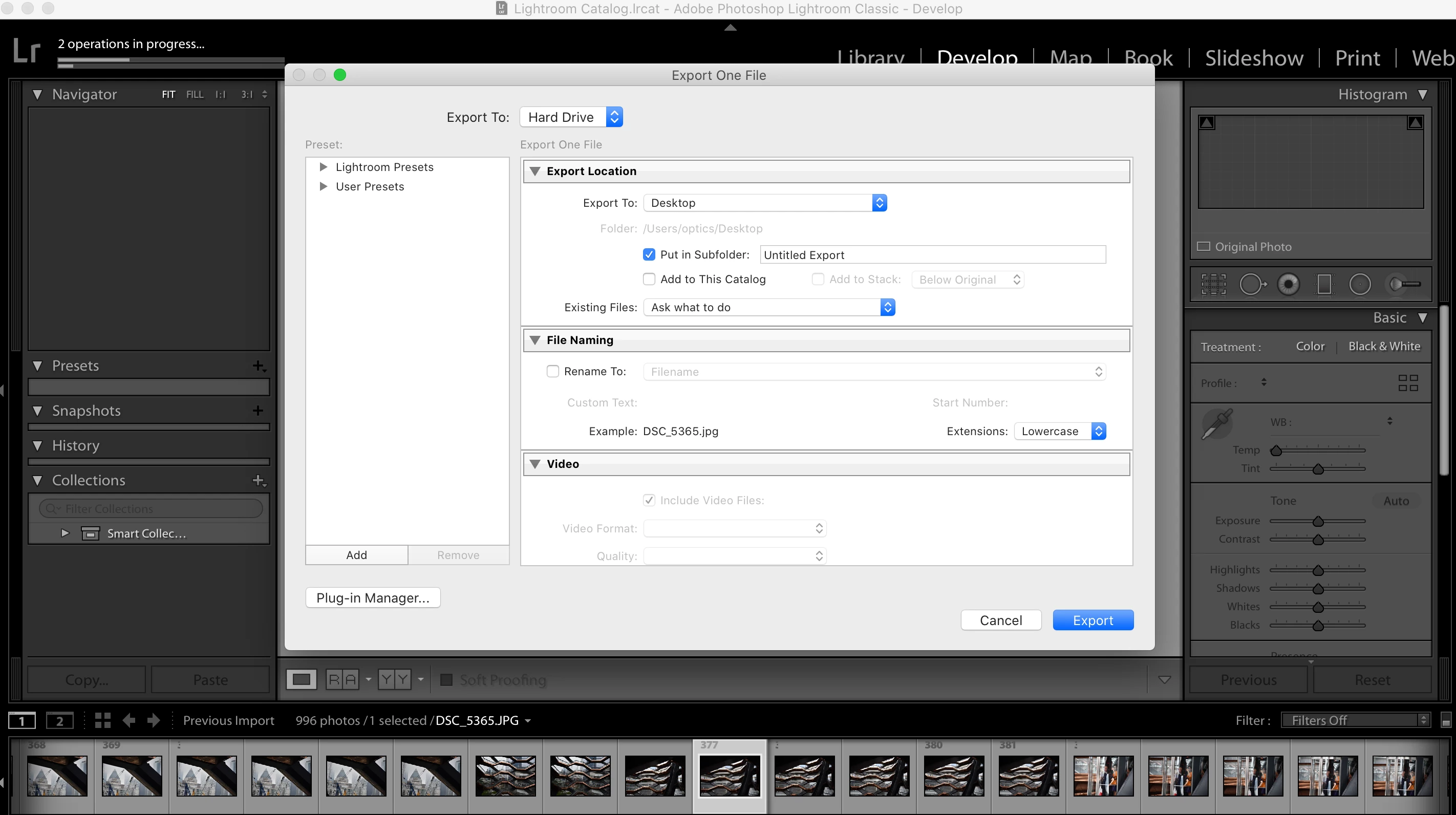
Task: Toggle the filter switch at filmstrip right
Action: [1446, 721]
